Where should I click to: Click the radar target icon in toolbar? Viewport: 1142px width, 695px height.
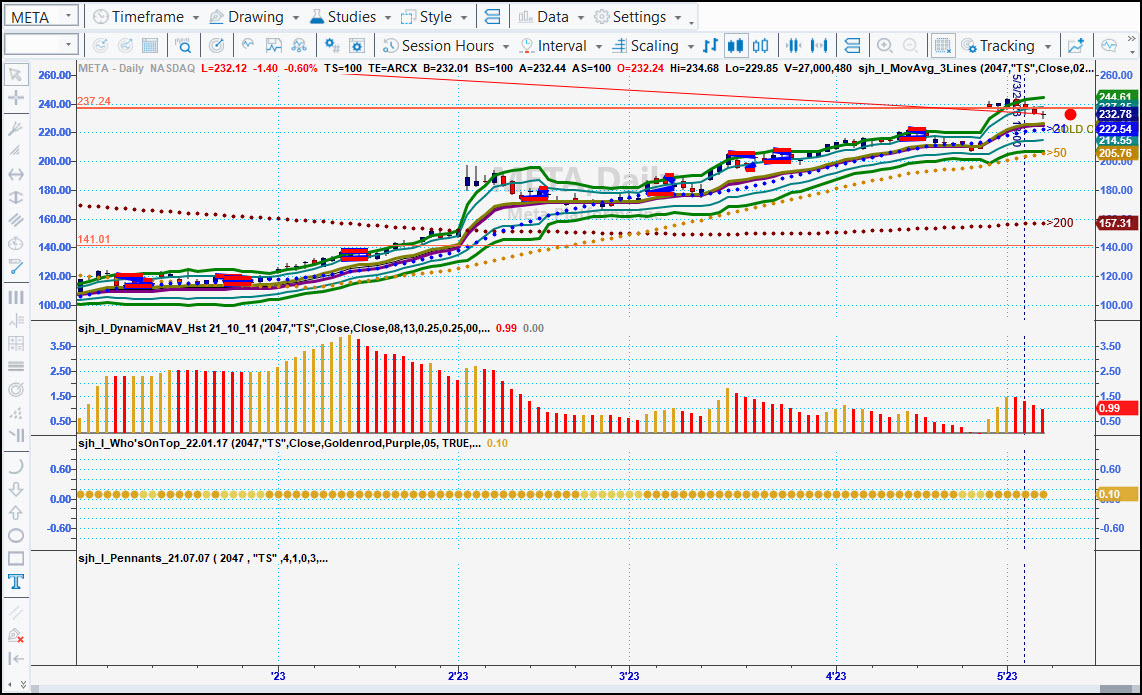click(x=216, y=46)
